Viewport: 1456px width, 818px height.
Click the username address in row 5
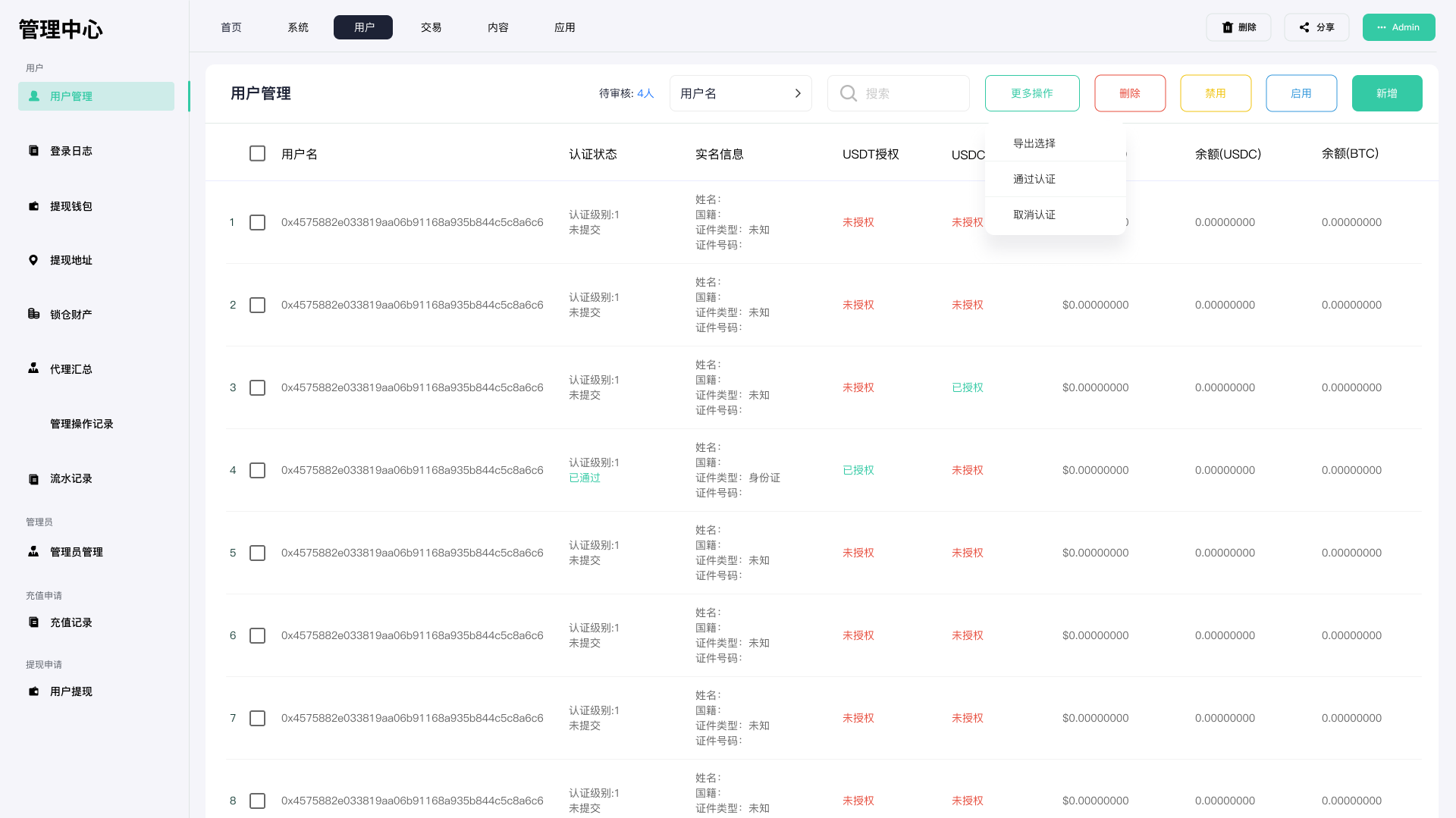coord(413,553)
